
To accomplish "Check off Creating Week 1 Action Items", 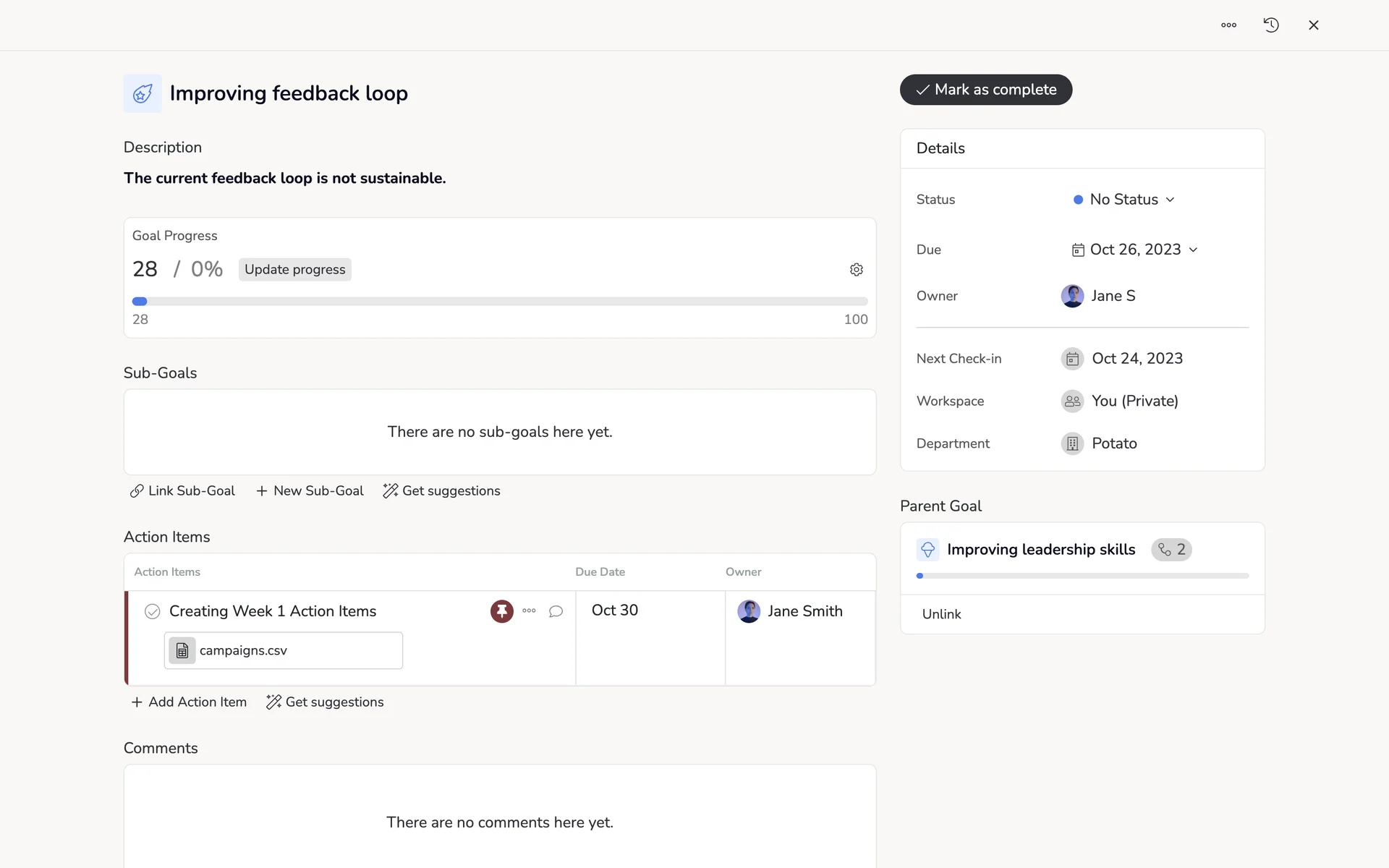I will coord(152,612).
